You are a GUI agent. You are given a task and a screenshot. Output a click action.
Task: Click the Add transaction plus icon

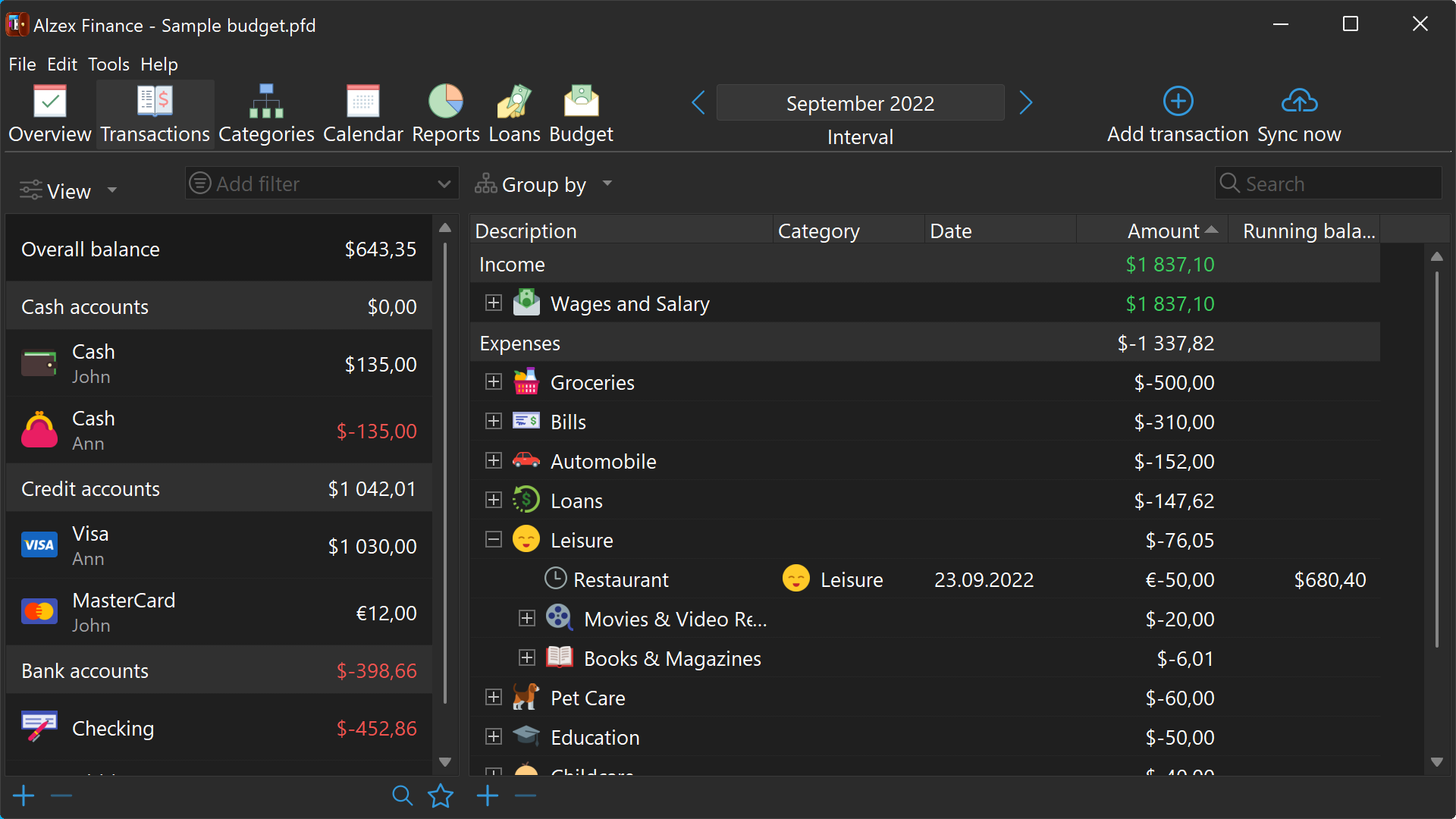pos(1178,102)
